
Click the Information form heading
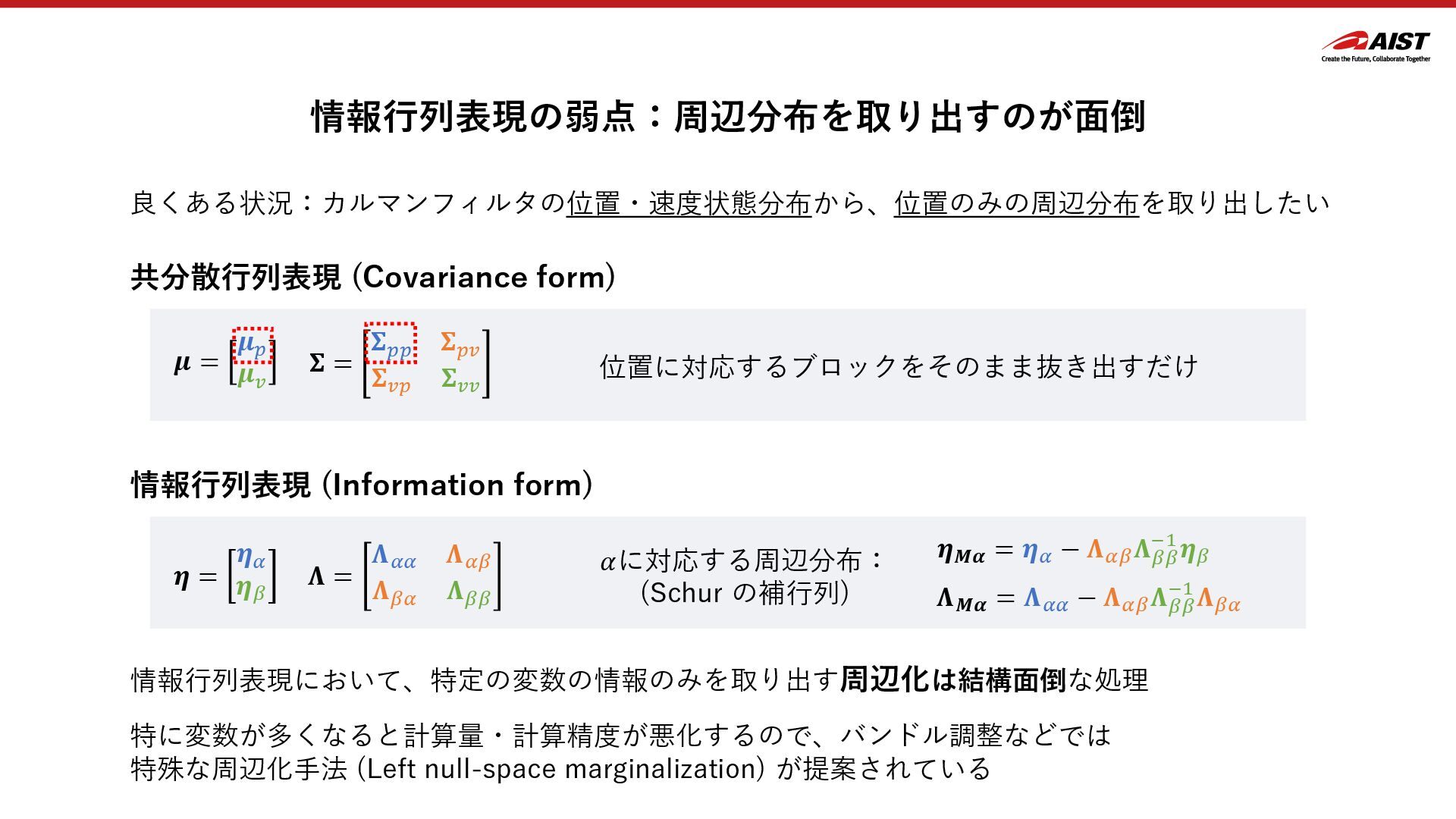[x=362, y=485]
